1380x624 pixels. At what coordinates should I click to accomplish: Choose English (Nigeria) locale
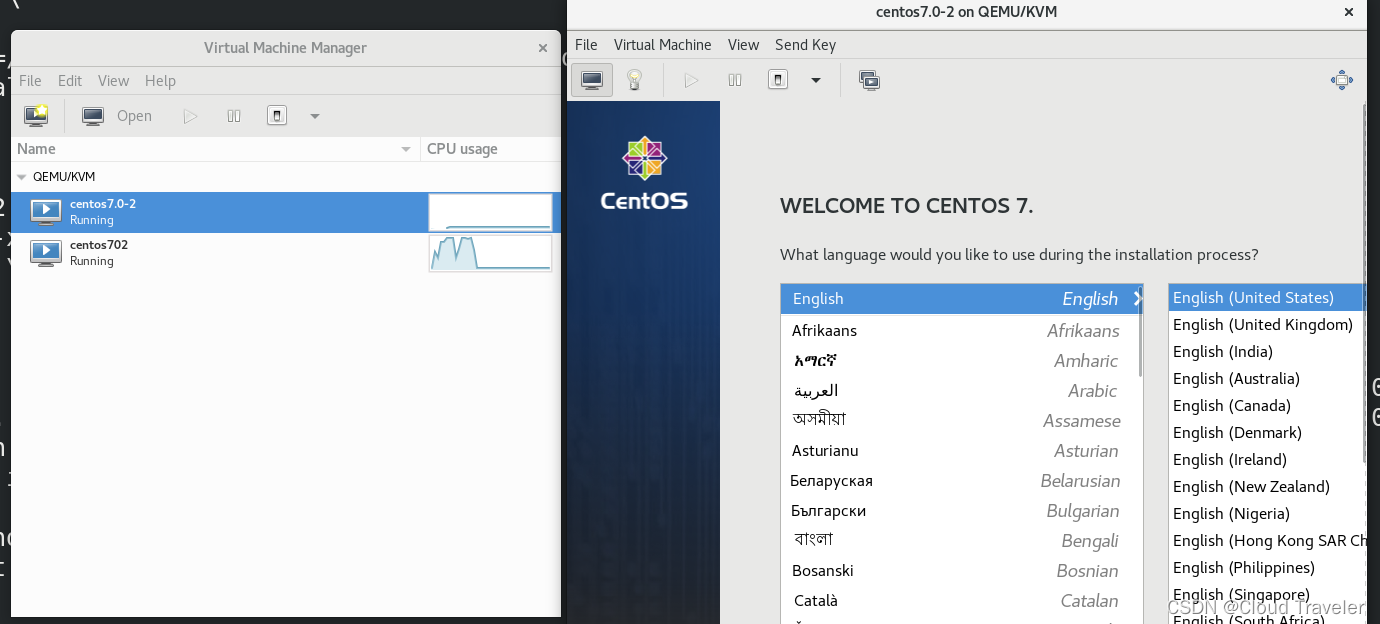point(1267,514)
